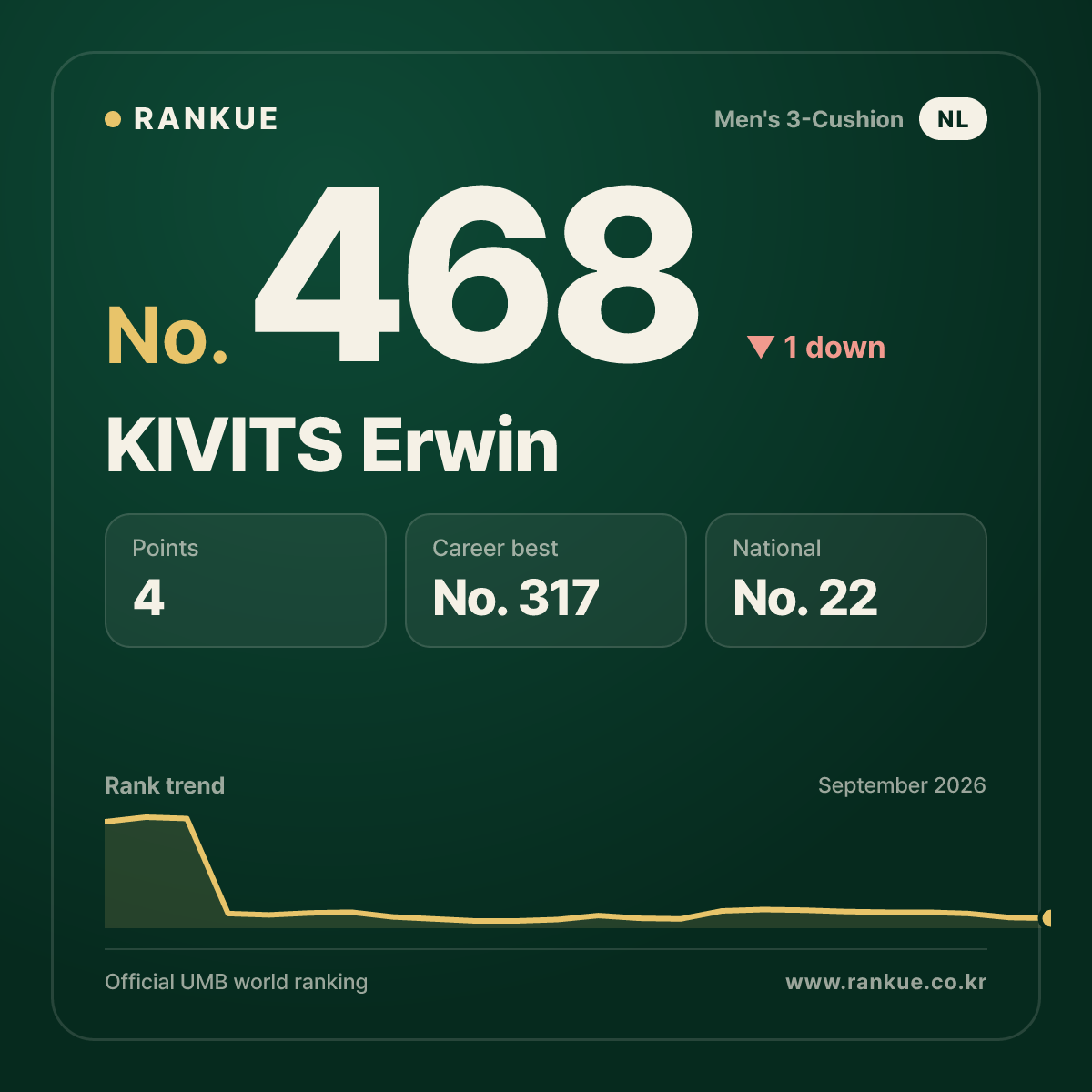Image resolution: width=1092 pixels, height=1092 pixels.
Task: Click the end-point marker on trend line
Action: pyautogui.click(x=1047, y=918)
